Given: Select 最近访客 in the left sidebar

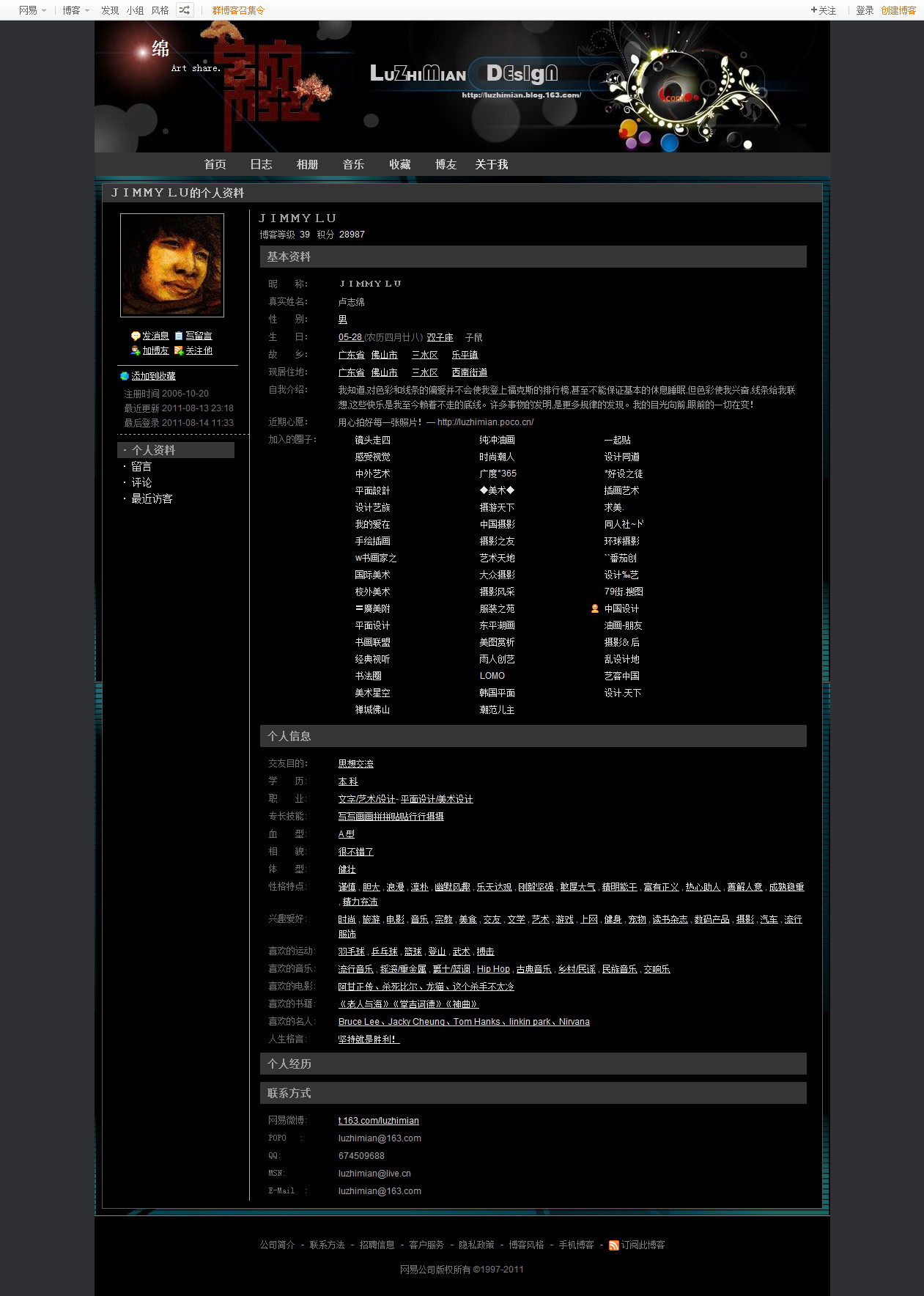Looking at the screenshot, I should point(152,498).
